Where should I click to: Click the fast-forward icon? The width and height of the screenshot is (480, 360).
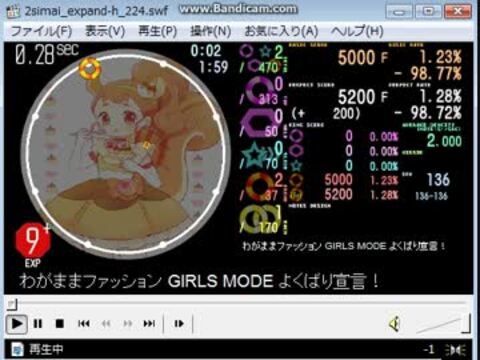(128, 323)
